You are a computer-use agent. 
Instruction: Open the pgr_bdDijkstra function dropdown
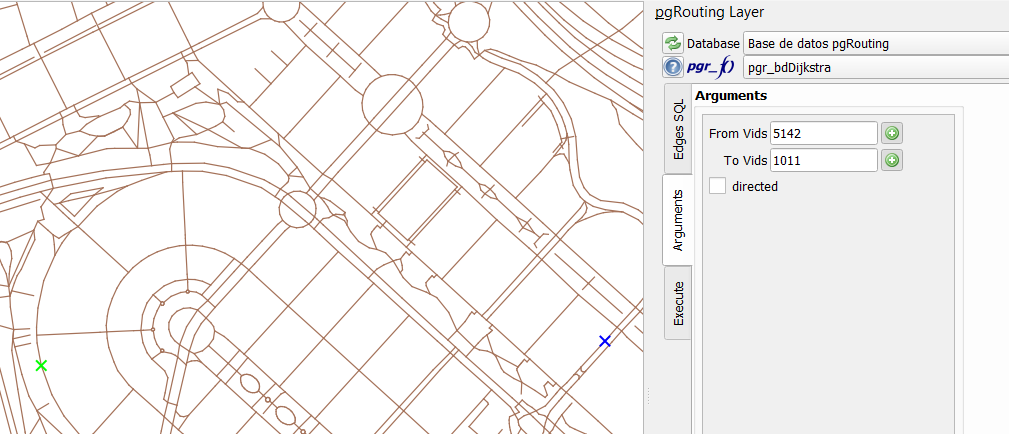point(876,67)
